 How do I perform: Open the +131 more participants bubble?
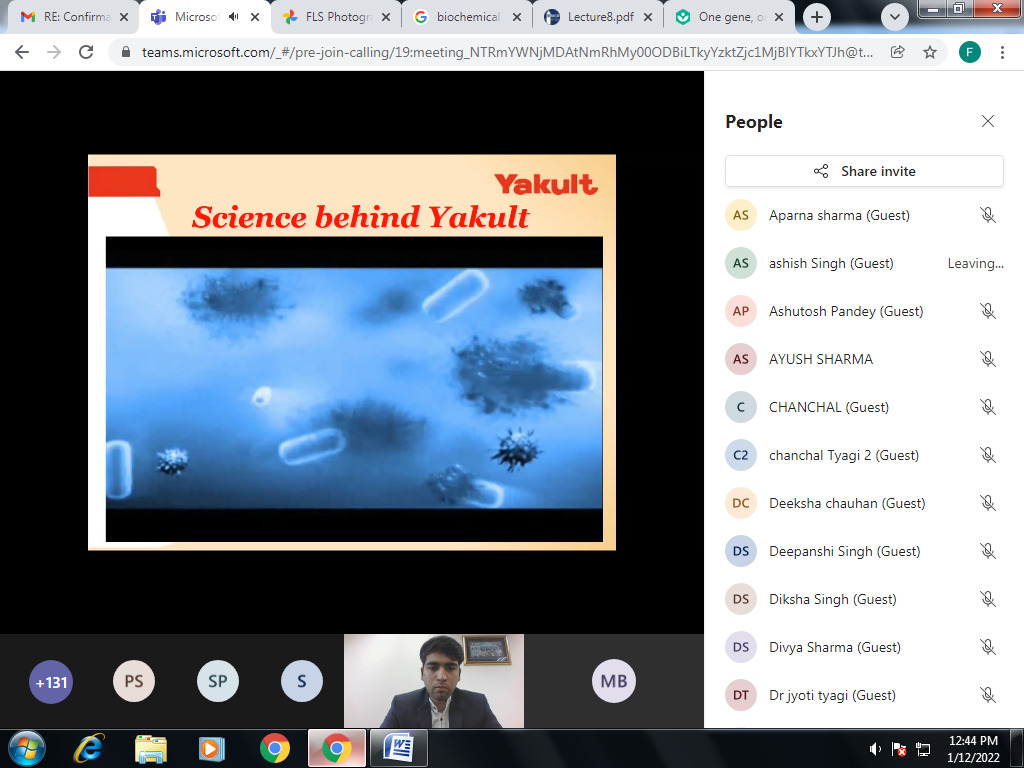(51, 682)
